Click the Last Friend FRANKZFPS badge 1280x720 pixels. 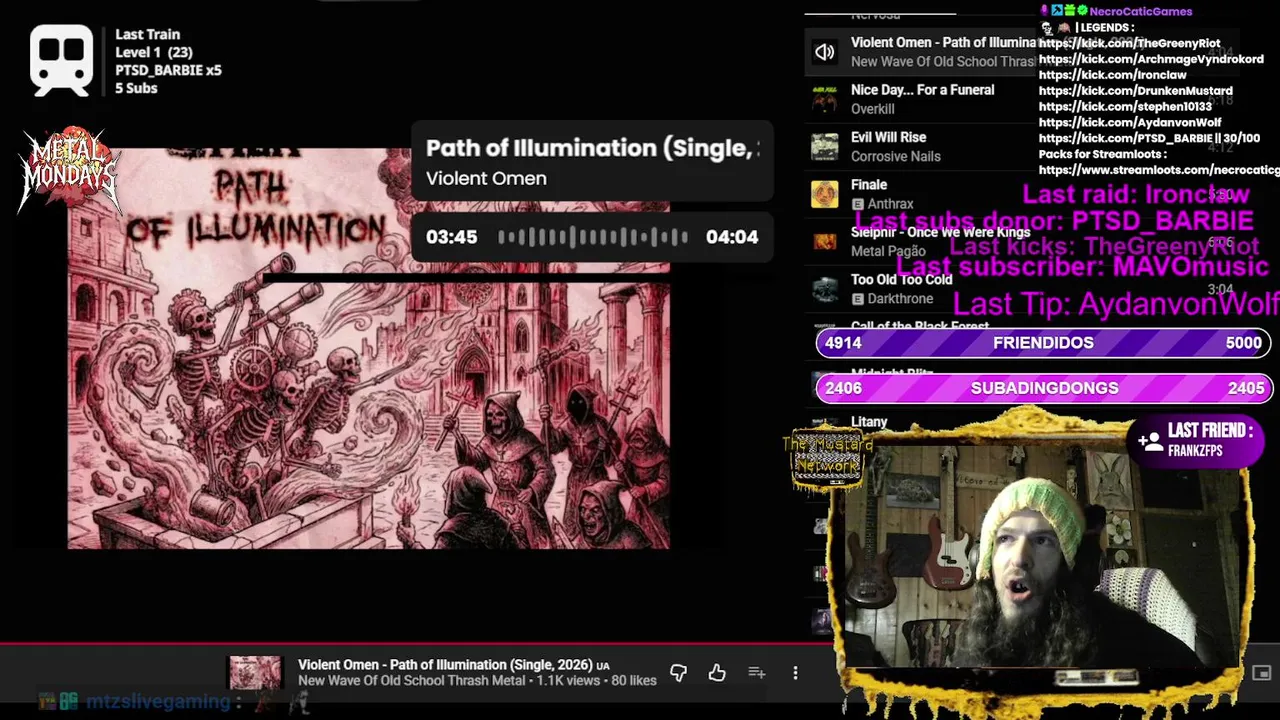coord(1198,440)
